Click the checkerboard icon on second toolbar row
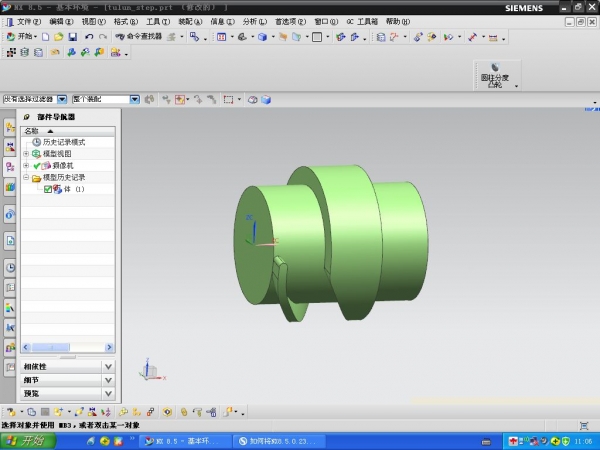600x450 pixels. click(x=11, y=52)
